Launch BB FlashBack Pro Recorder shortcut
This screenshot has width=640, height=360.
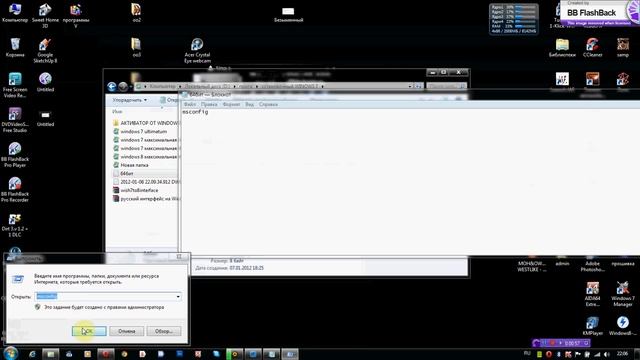pyautogui.click(x=15, y=190)
